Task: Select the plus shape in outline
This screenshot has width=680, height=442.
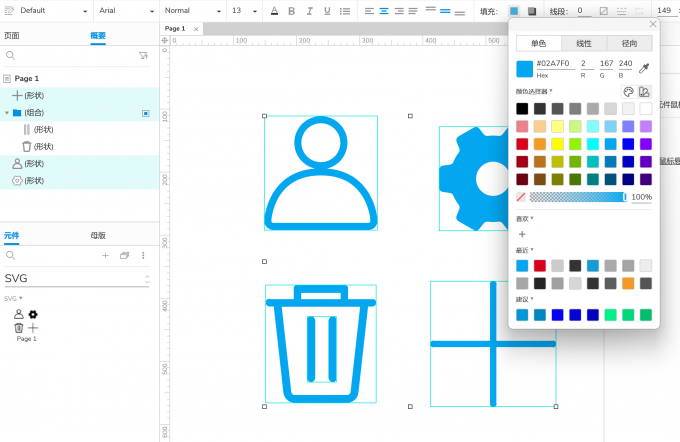Action: 79,95
